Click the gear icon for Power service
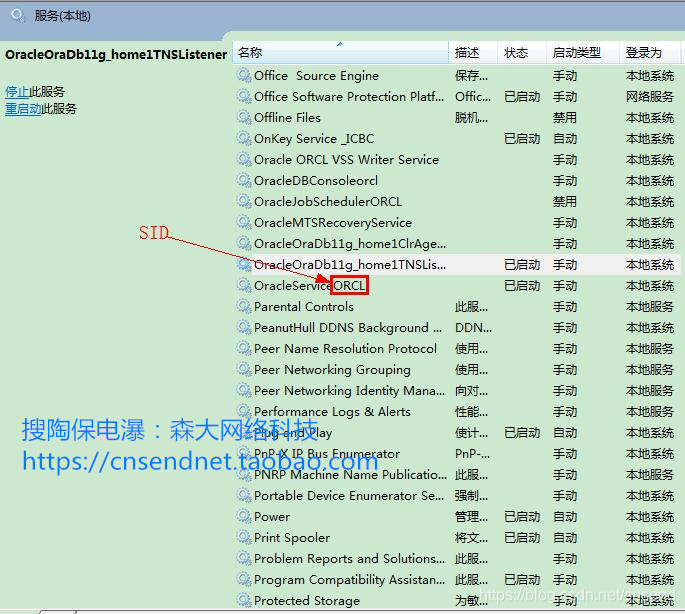 (243, 517)
